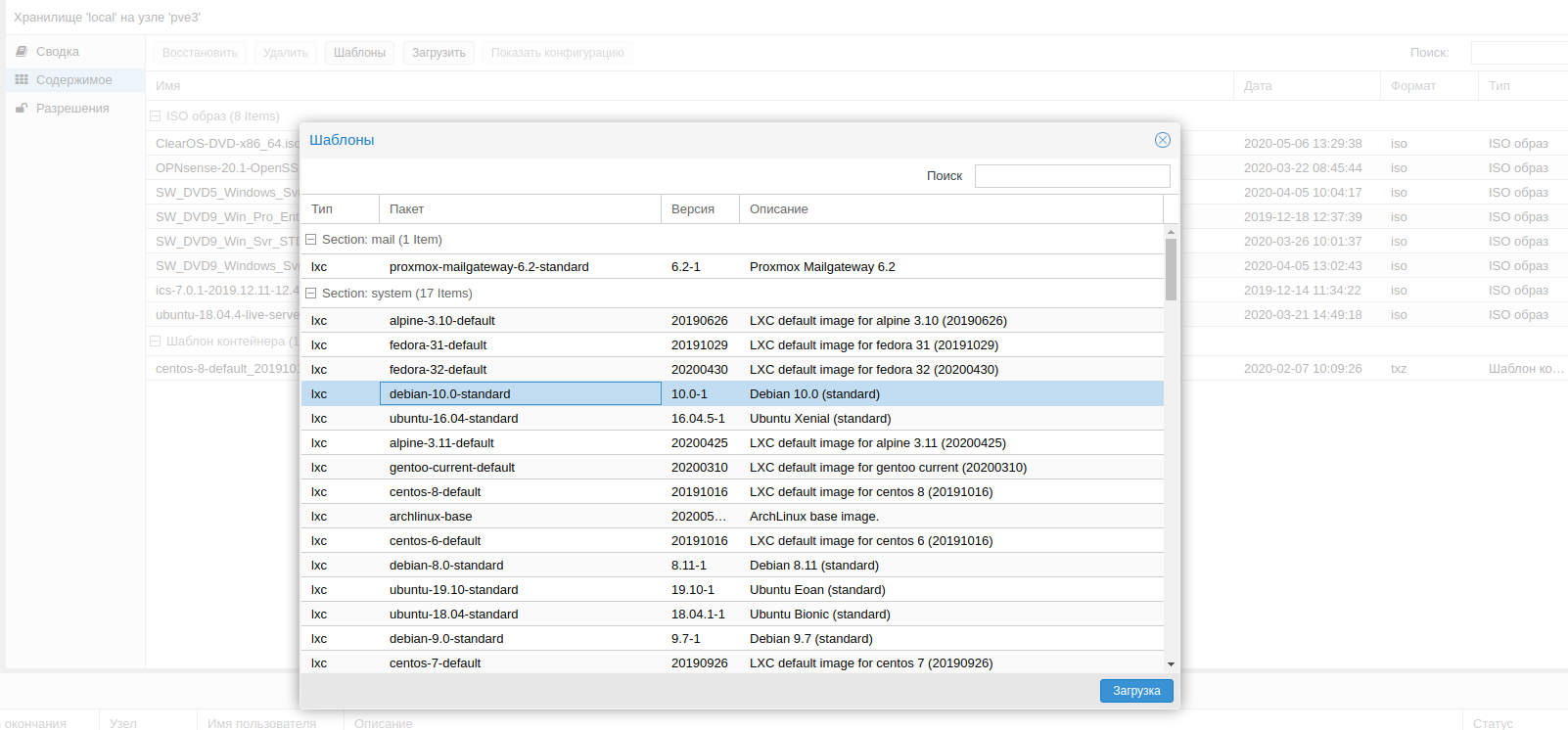Open Содержимое in the sidebar

coord(74,80)
